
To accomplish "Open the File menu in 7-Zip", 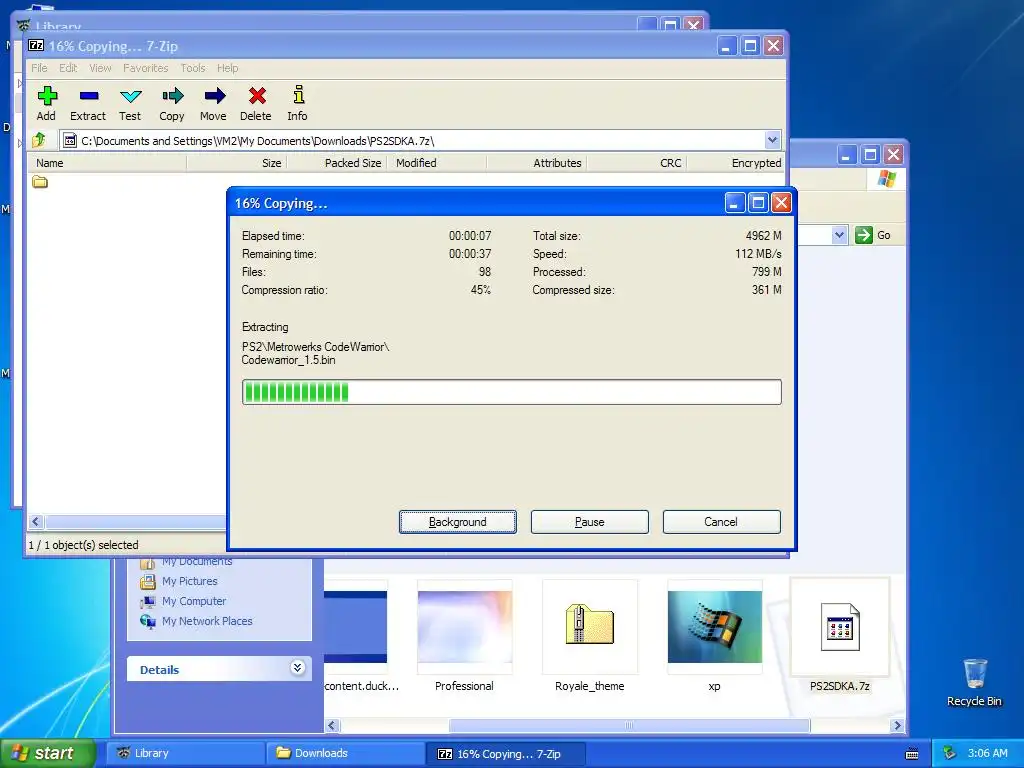I will [x=39, y=68].
